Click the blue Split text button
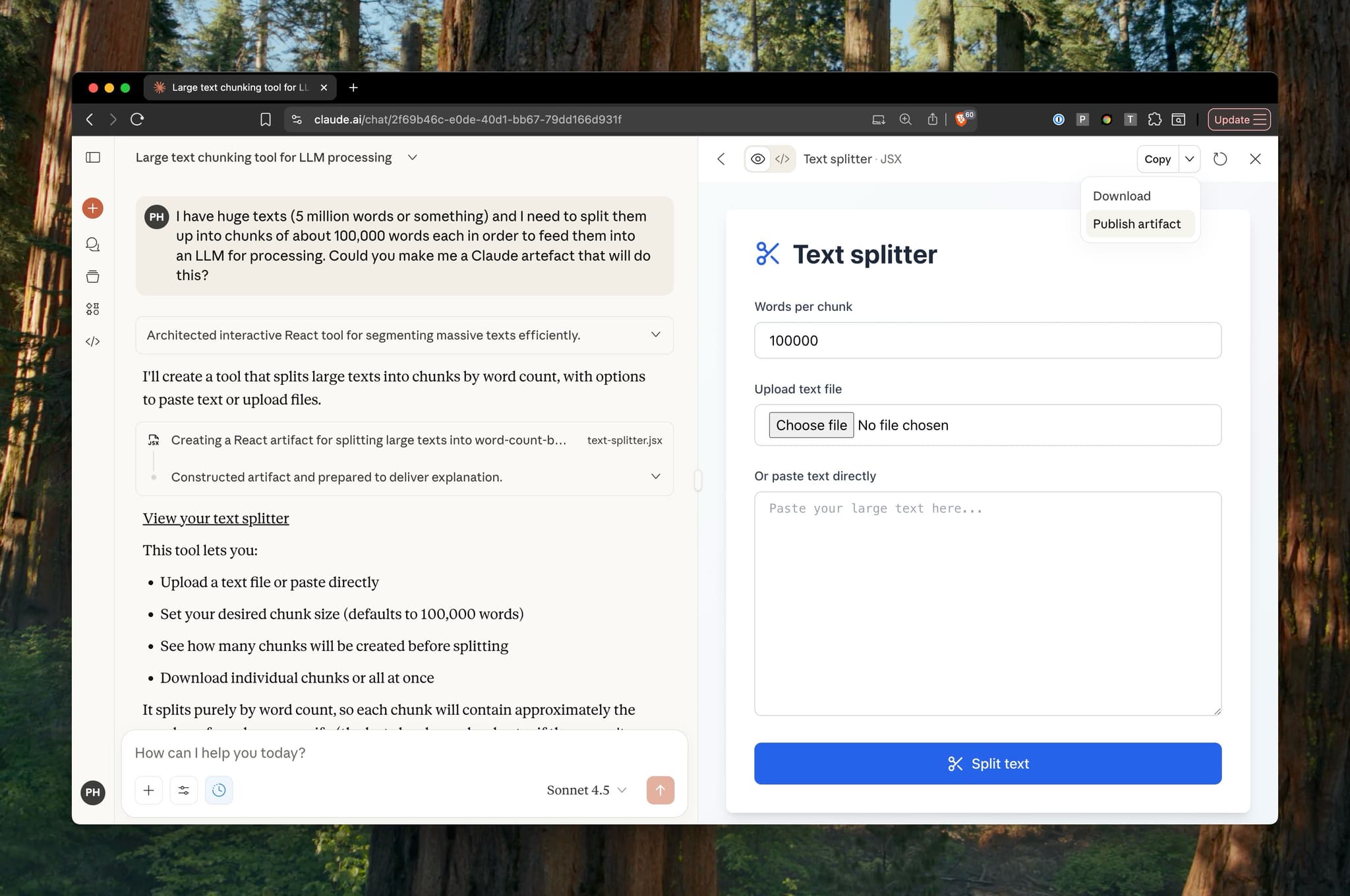Viewport: 1350px width, 896px height. tap(987, 764)
